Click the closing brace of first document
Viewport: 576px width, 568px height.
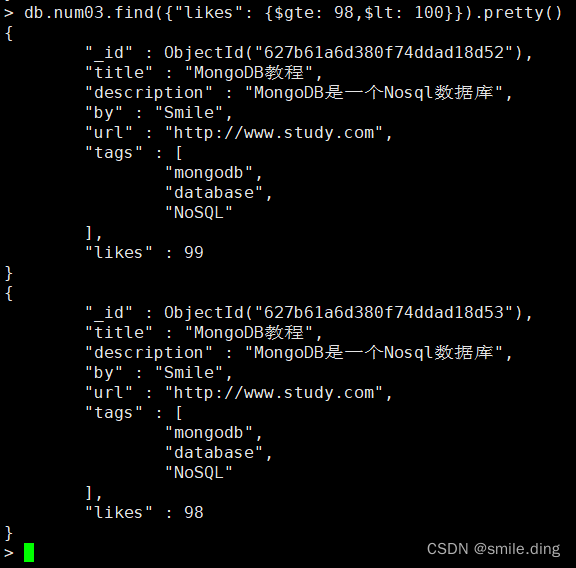pyautogui.click(x=9, y=273)
